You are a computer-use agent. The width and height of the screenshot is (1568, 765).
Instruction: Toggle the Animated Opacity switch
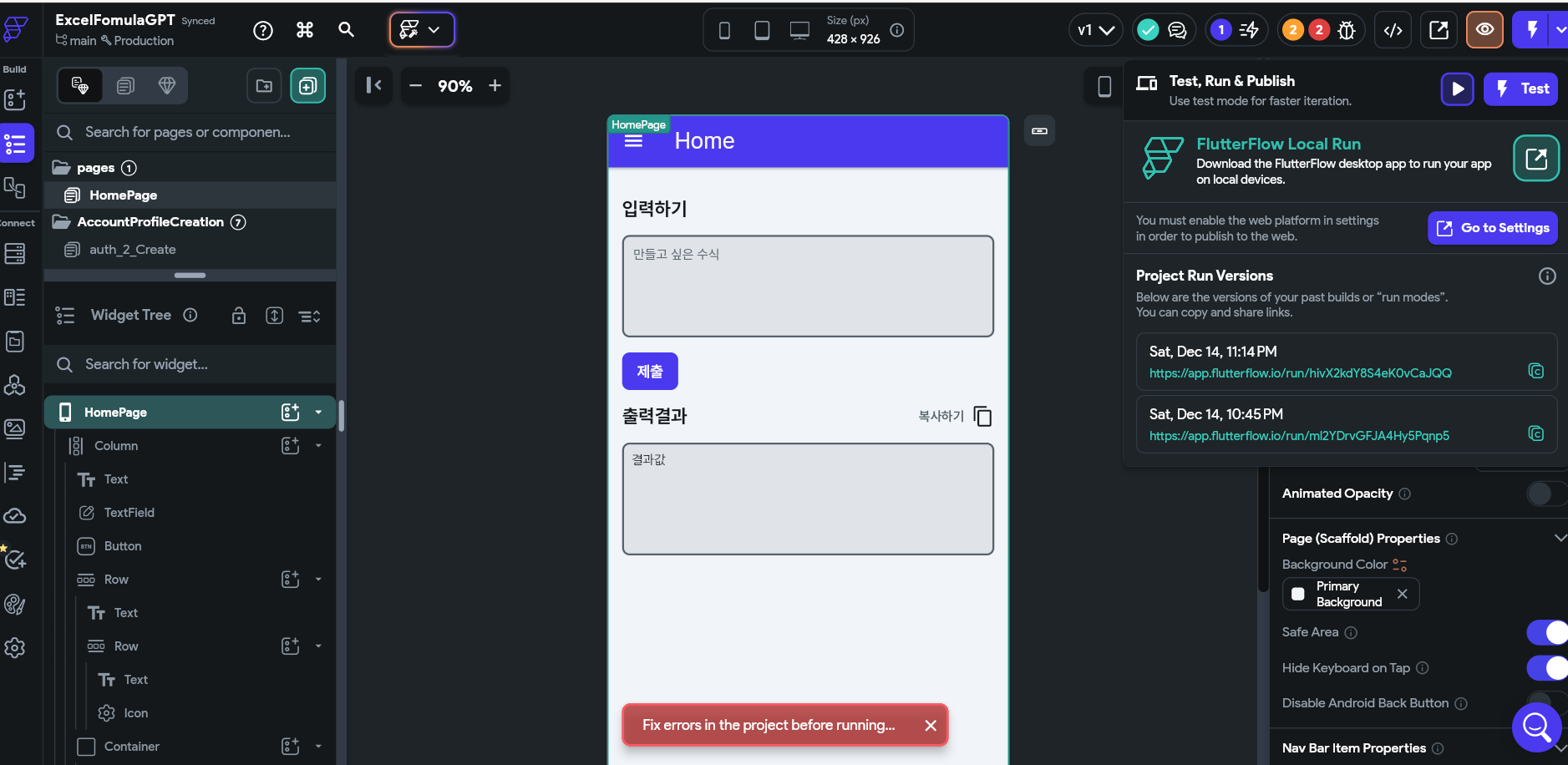pyautogui.click(x=1545, y=494)
